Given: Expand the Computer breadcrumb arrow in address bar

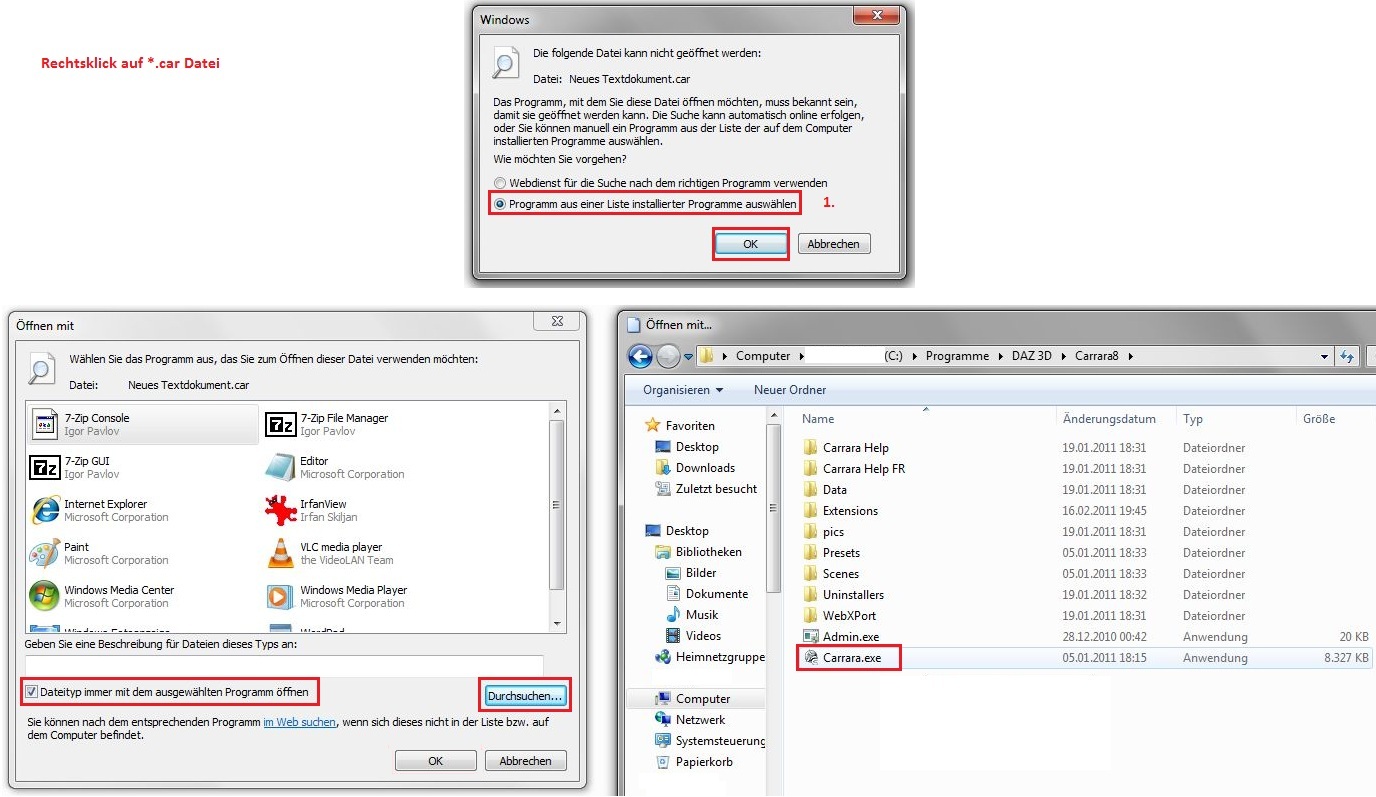Looking at the screenshot, I should (x=801, y=356).
